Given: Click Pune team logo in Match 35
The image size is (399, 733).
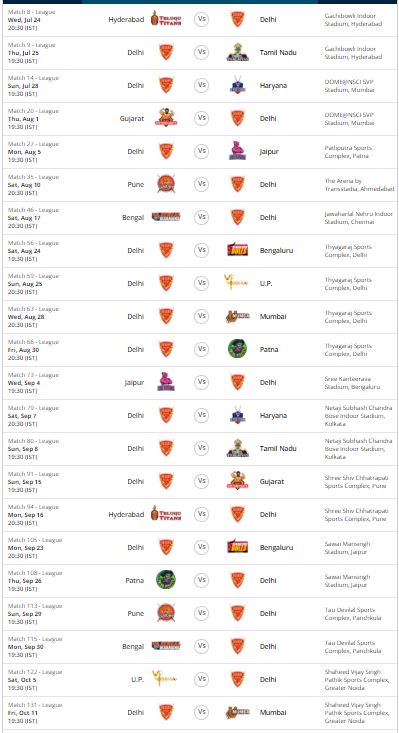Looking at the screenshot, I should coord(166,184).
